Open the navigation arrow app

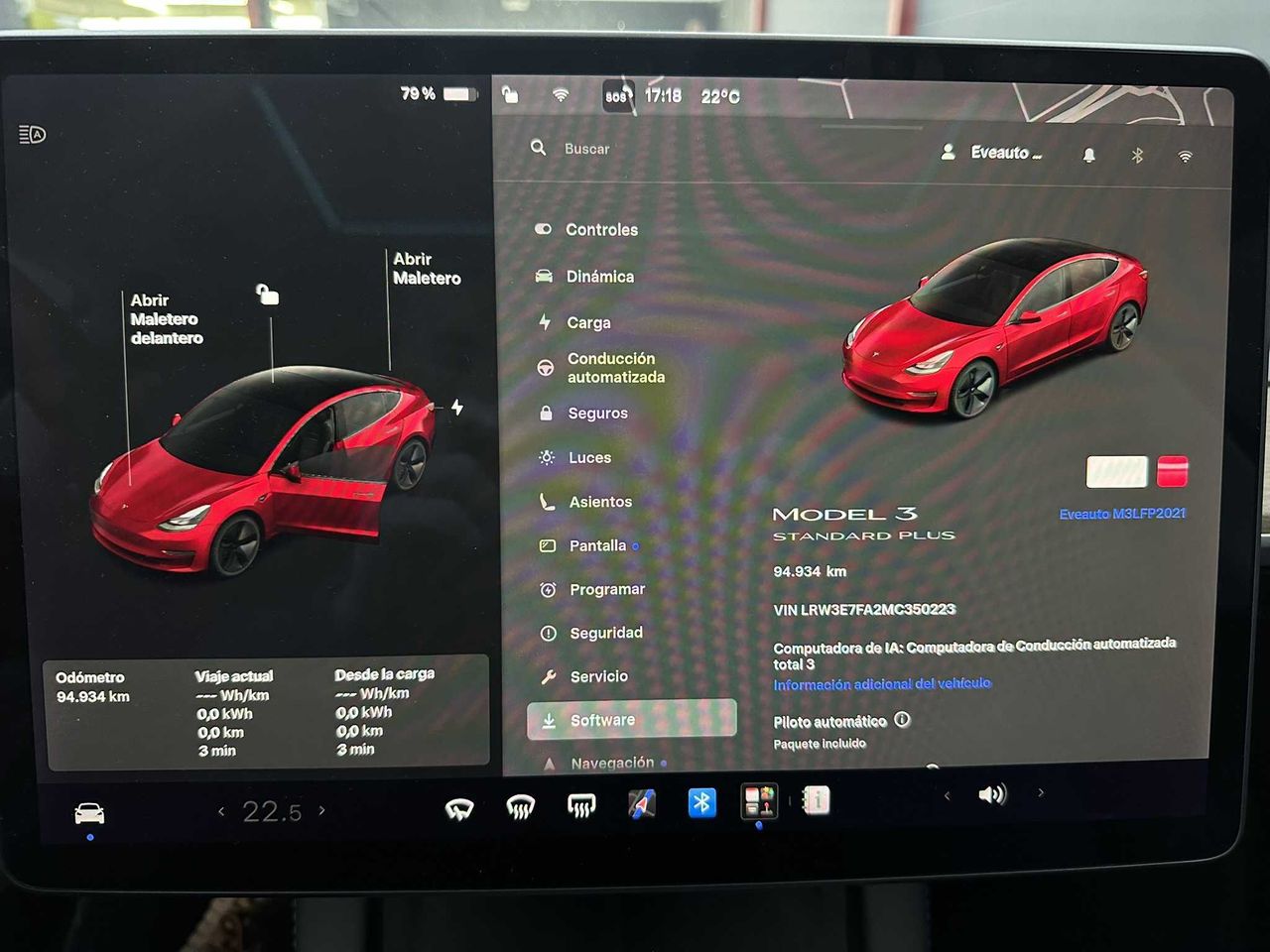[642, 804]
